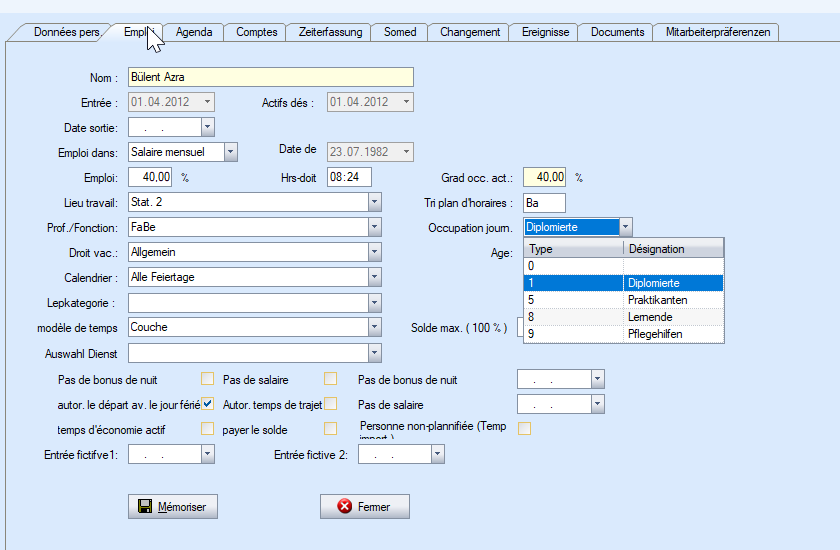This screenshot has width=840, height=550.
Task: Select 'Praktikanten' in the occupation list
Action: [x=657, y=300]
